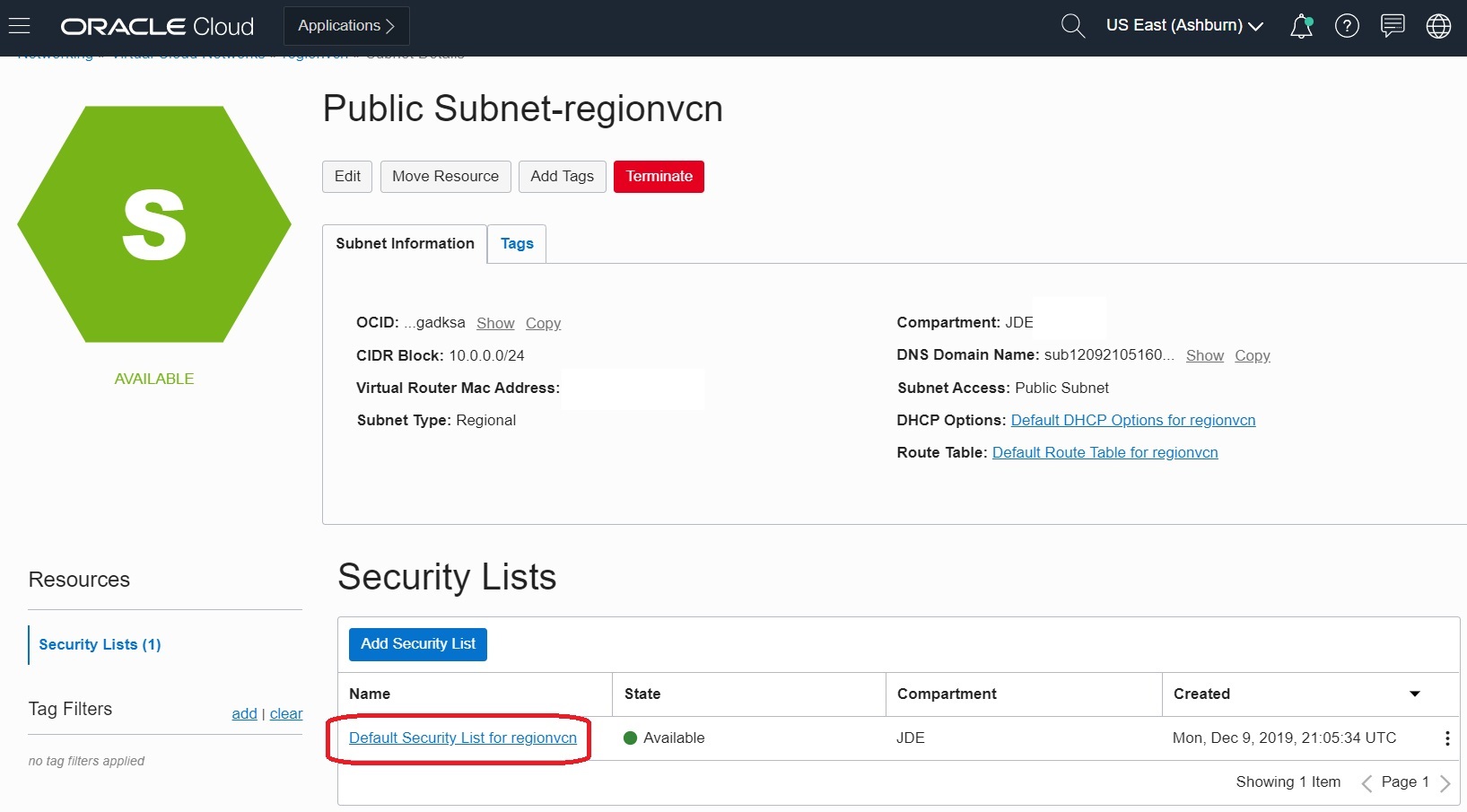The image size is (1467, 812).
Task: Open the navigation hamburger menu
Action: tap(19, 25)
